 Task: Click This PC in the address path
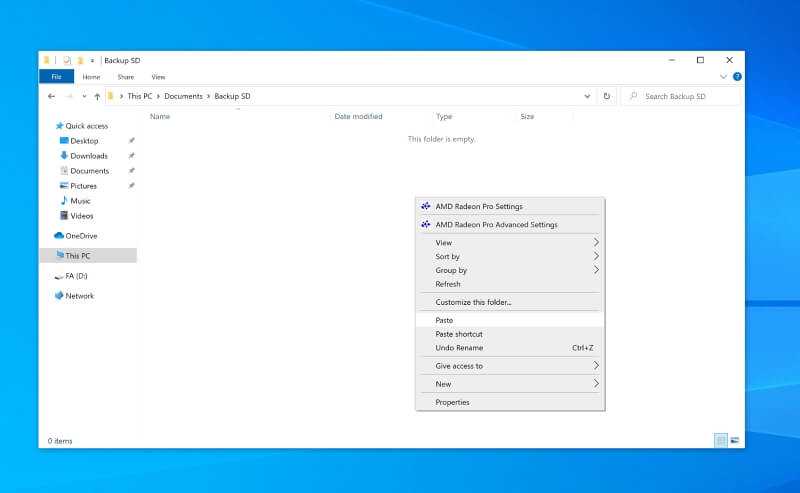pos(140,96)
